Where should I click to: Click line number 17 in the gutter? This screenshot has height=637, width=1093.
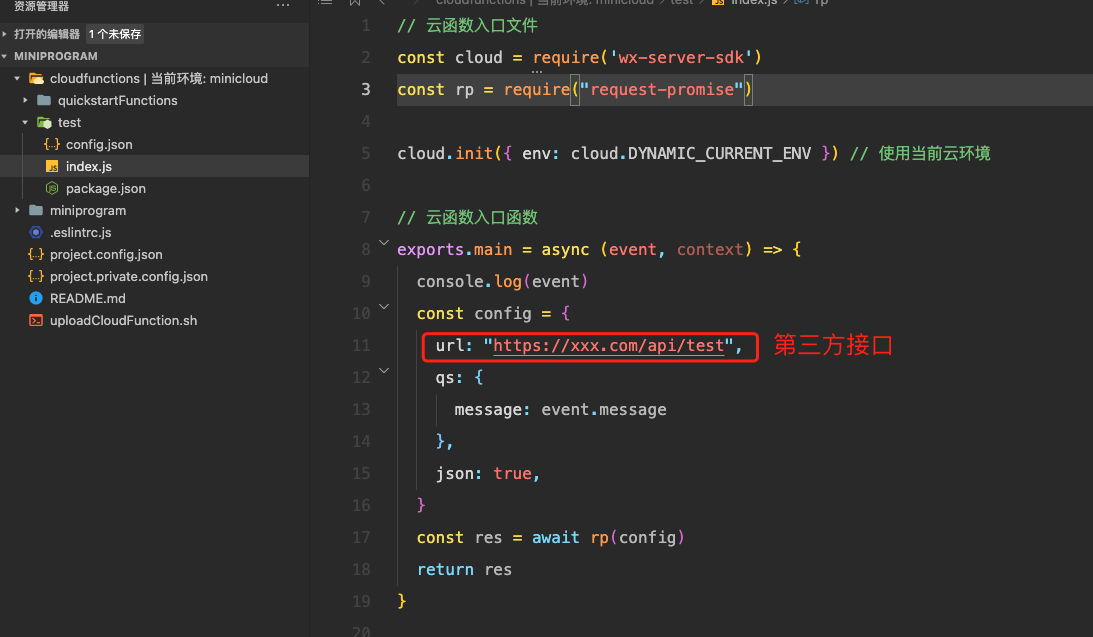click(361, 537)
